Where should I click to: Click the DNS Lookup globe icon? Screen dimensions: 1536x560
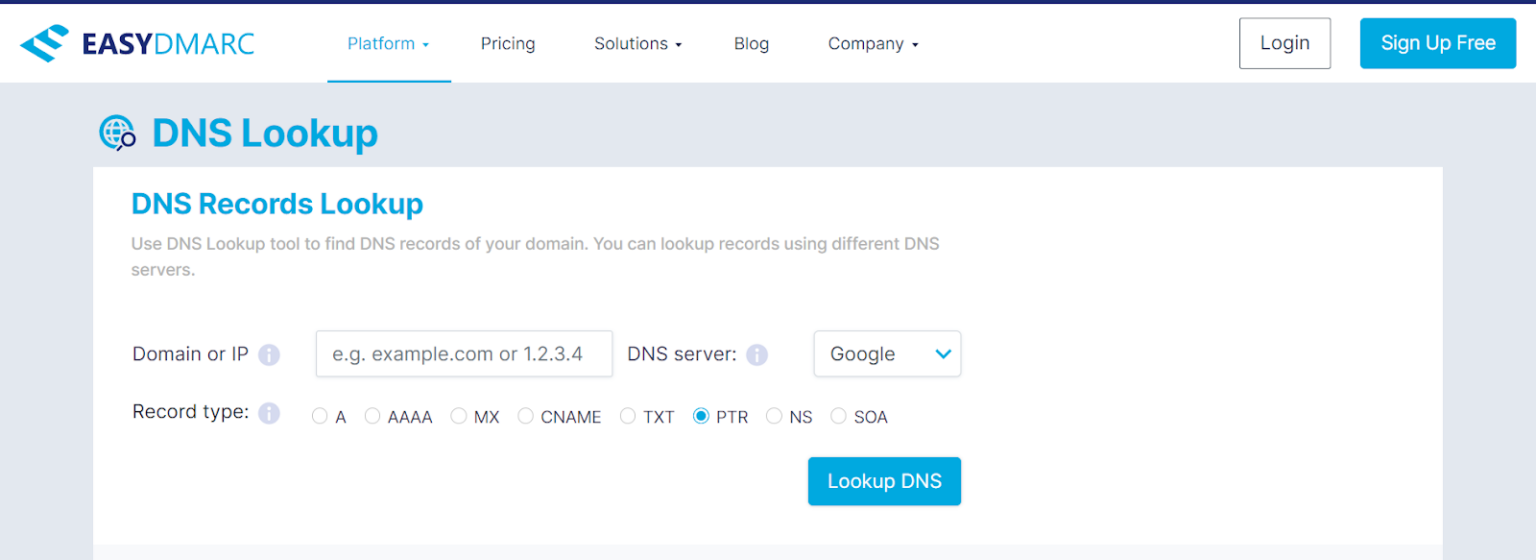click(x=117, y=133)
